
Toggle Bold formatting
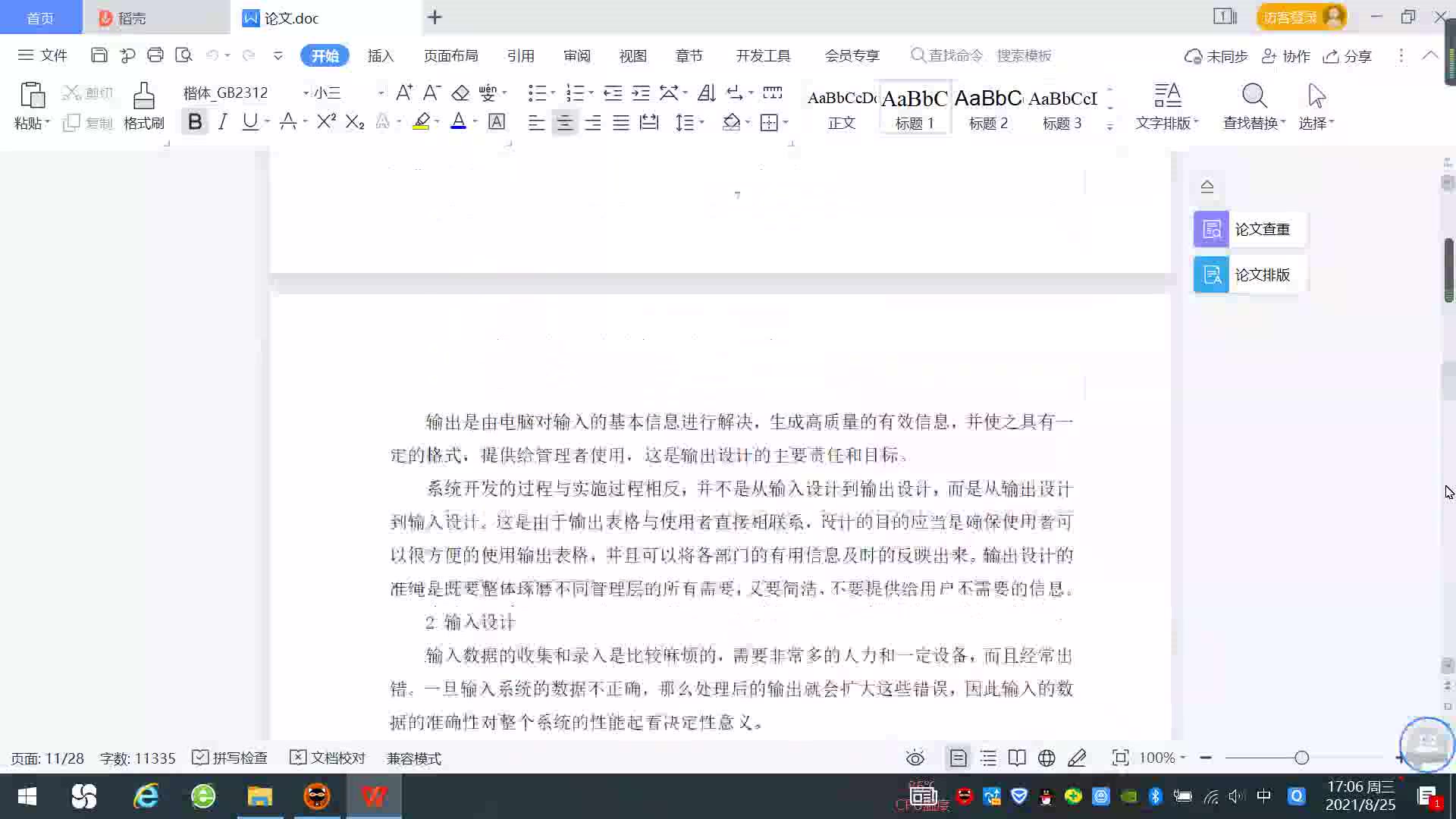coord(195,121)
